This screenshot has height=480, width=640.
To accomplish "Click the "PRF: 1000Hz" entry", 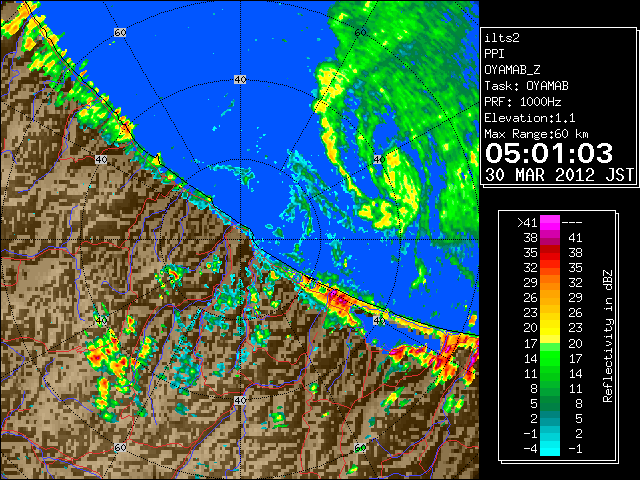I will point(523,102).
